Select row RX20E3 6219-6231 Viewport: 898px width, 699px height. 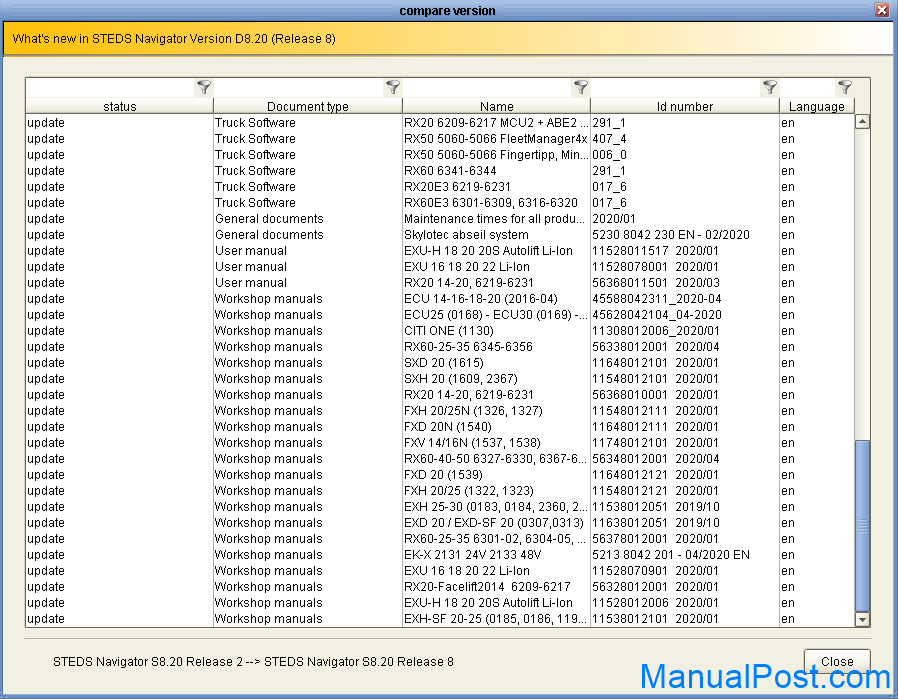tap(440, 187)
